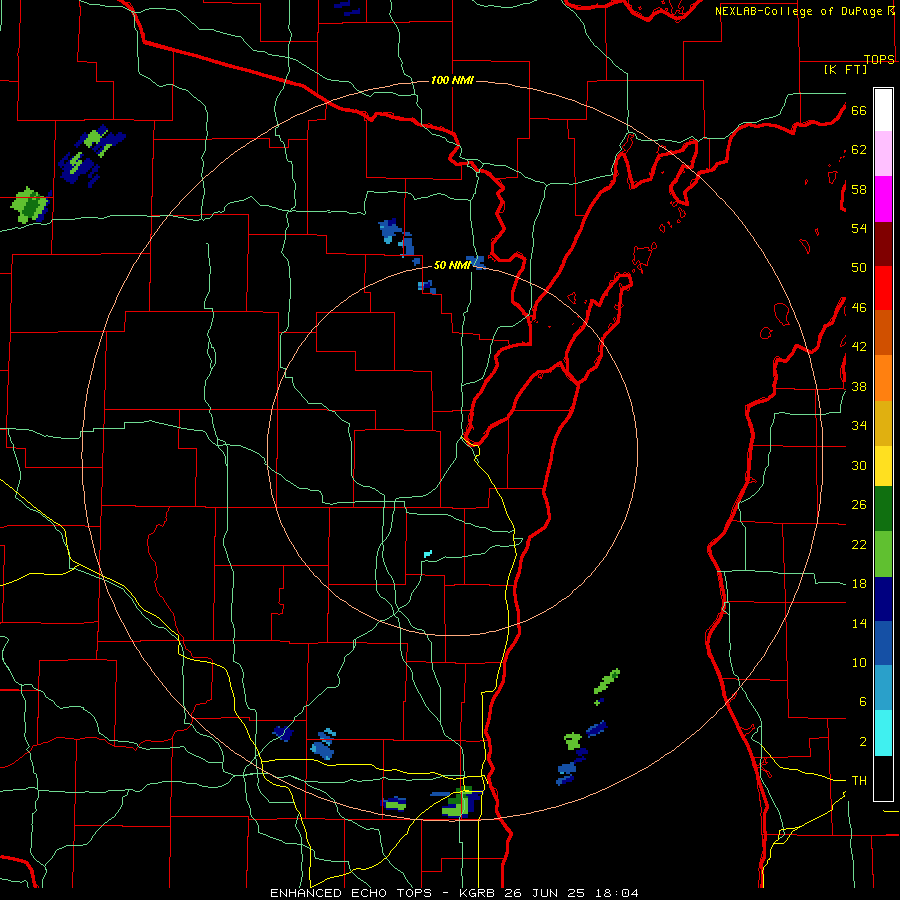Click the light pink legend color swatch

pos(883,154)
